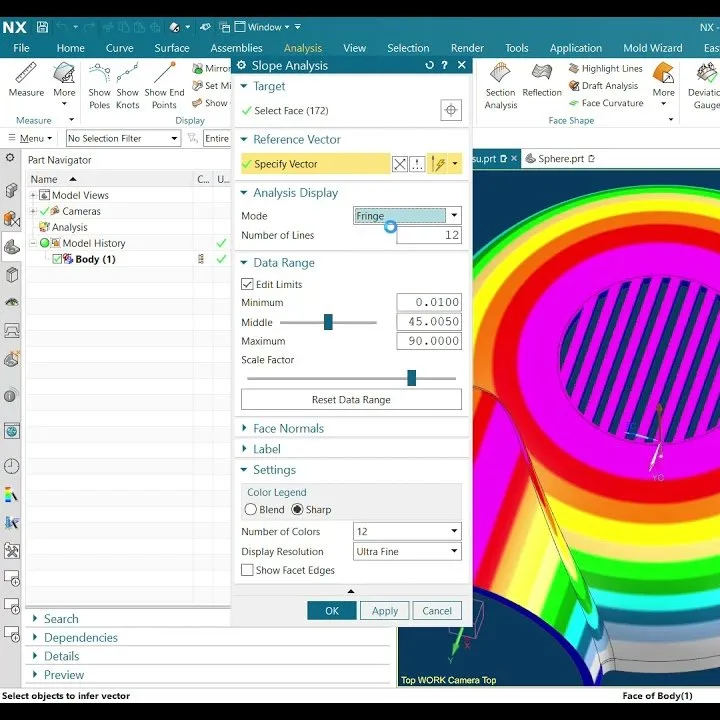Open the History clock sidebar icon

click(x=11, y=467)
